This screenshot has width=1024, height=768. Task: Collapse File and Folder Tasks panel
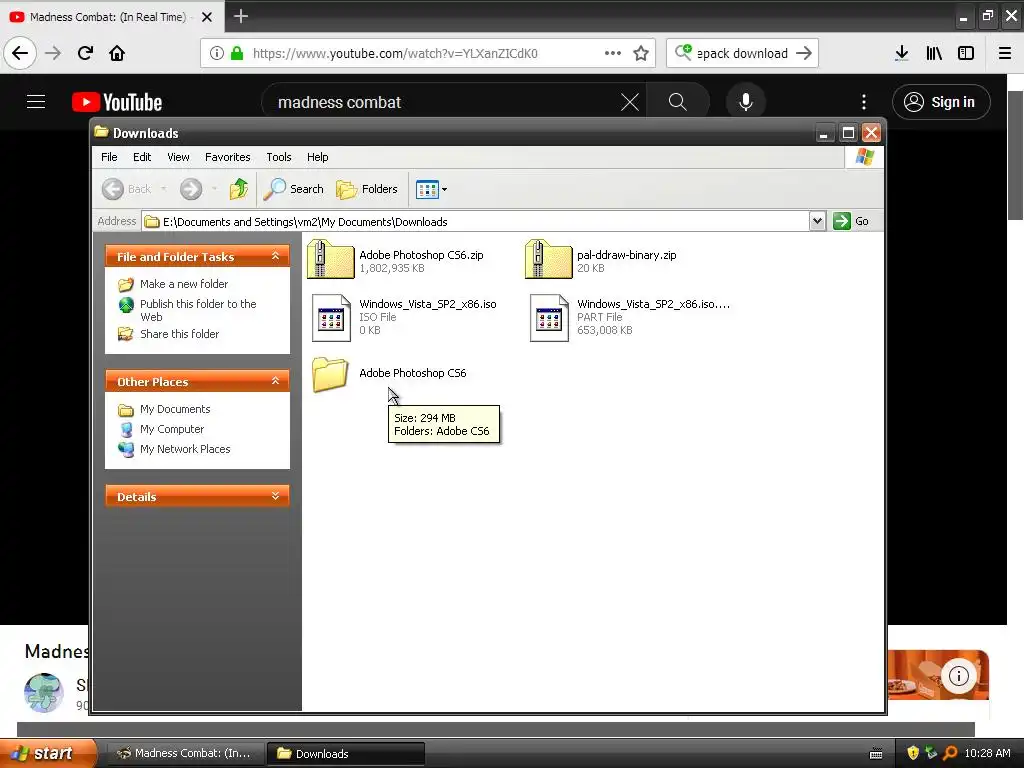(276, 256)
